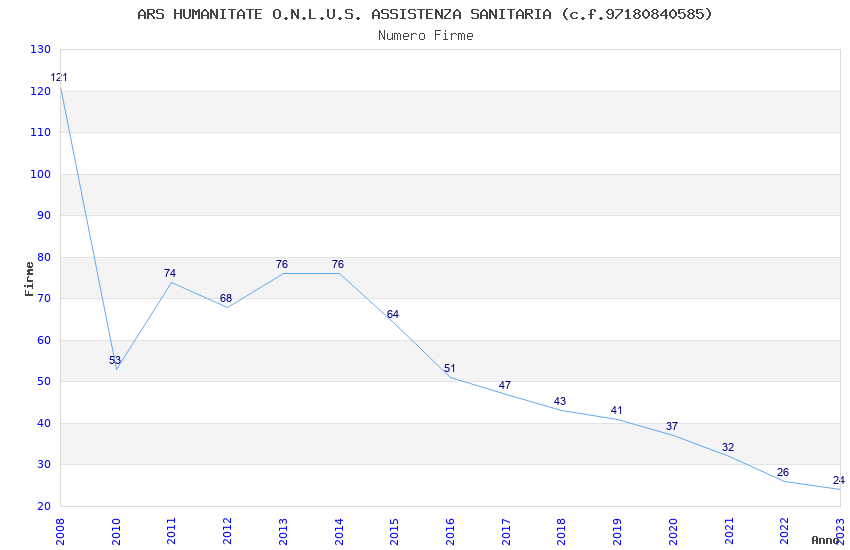Screen dimensions: 850x550
Task: Click y-axis tick label 90
Action: [x=44, y=215]
